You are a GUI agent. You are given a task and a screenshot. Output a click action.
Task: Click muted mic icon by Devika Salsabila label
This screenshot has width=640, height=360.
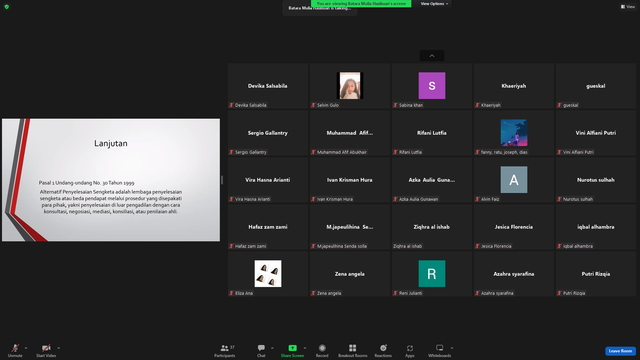pyautogui.click(x=231, y=105)
